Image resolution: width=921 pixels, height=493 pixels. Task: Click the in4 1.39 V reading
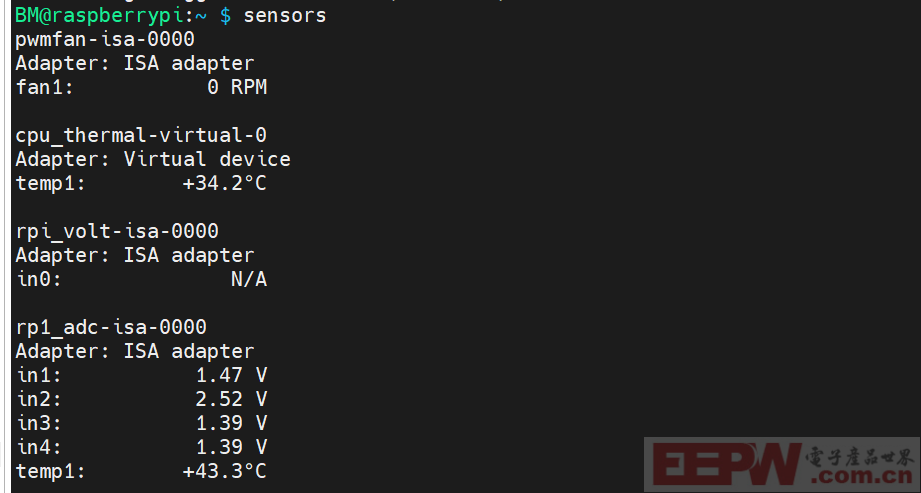[141, 447]
